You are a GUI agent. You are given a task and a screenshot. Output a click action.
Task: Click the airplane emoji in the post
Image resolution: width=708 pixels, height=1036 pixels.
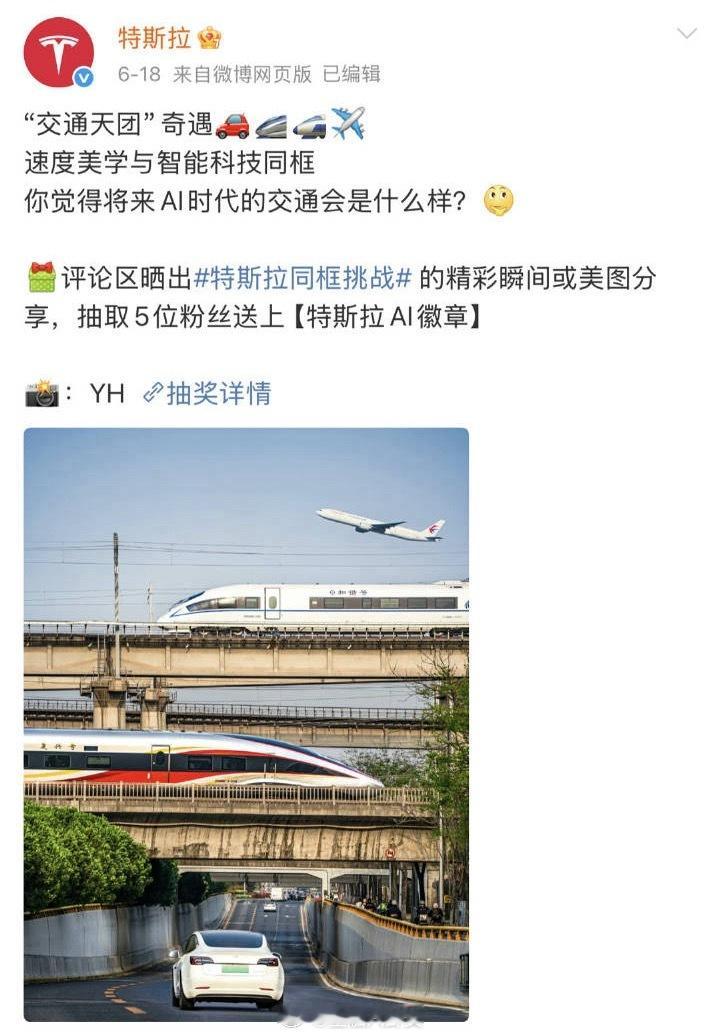tap(348, 124)
